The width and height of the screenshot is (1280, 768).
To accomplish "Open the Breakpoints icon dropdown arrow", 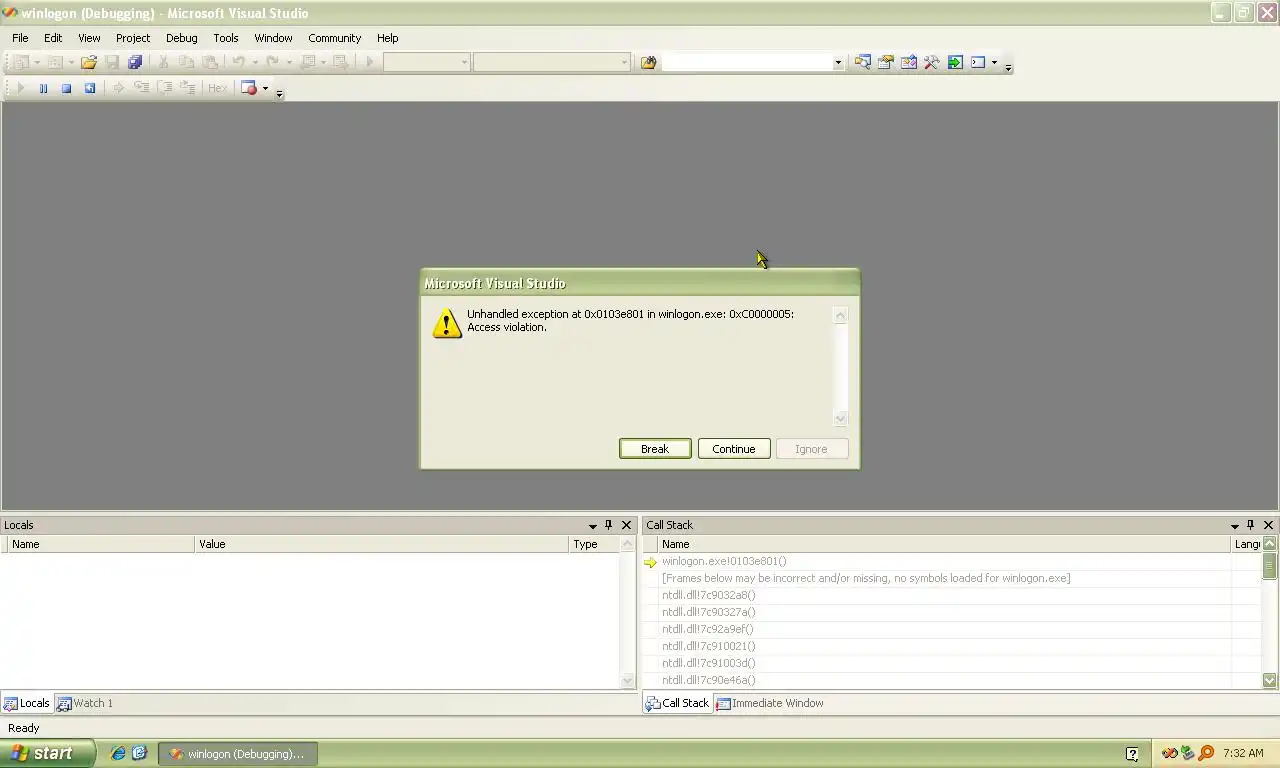I will 265,88.
